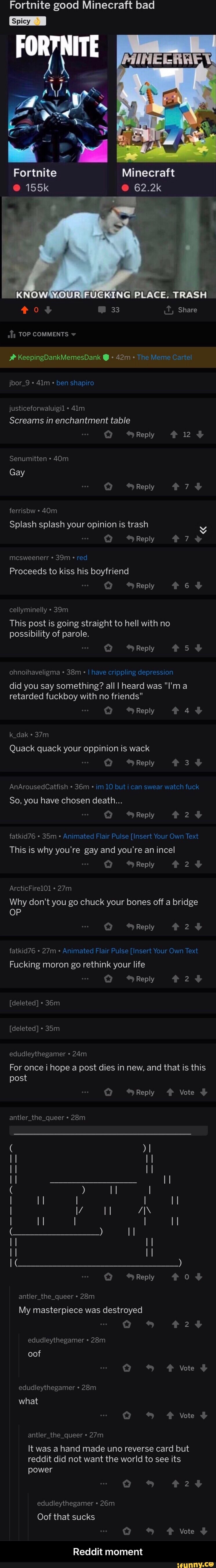This screenshot has height=1568, width=216.
Task: Upvote the Fortnite good Minecraft bad post
Action: [24, 310]
